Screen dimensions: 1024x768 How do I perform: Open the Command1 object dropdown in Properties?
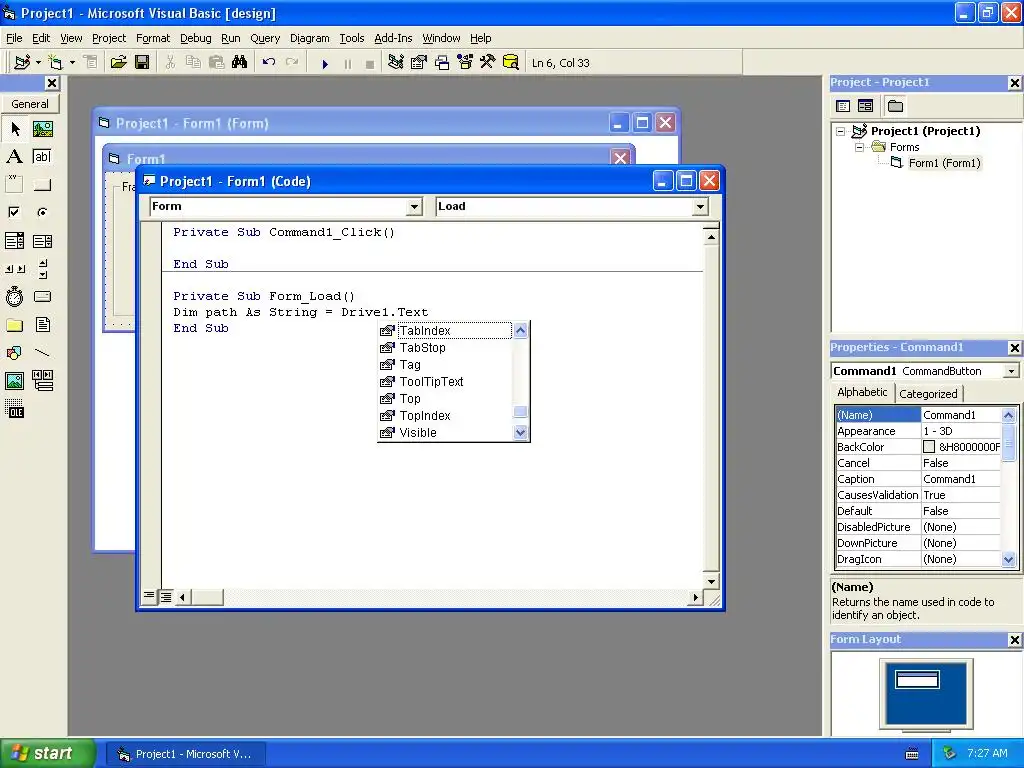pyautogui.click(x=1011, y=371)
